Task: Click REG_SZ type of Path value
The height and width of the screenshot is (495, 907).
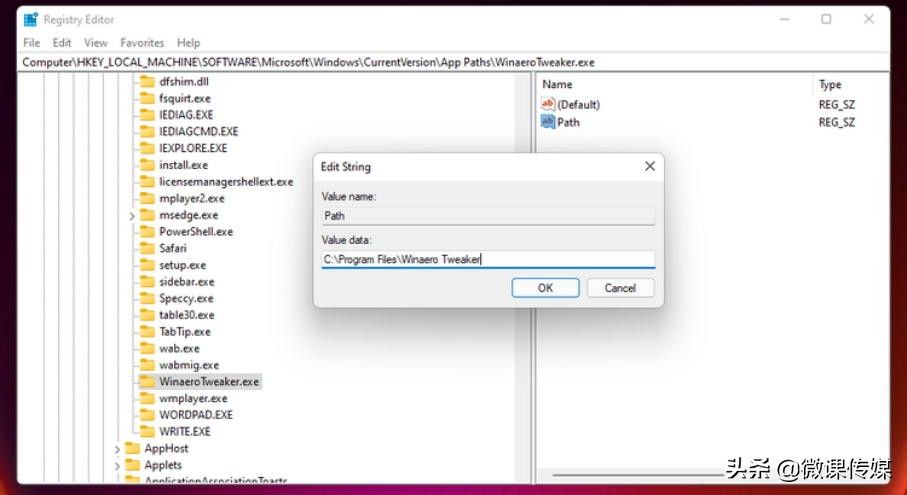Action: pyautogui.click(x=836, y=122)
